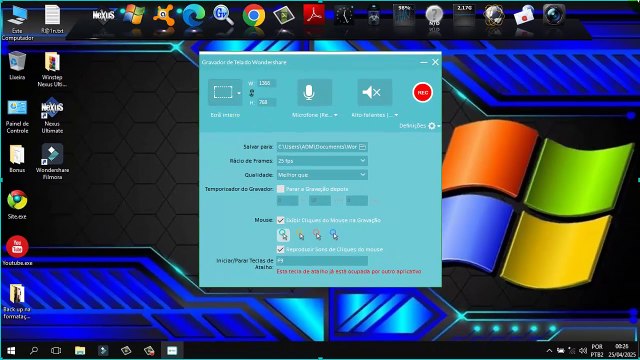Select the green mouse click color

pyautogui.click(x=283, y=234)
